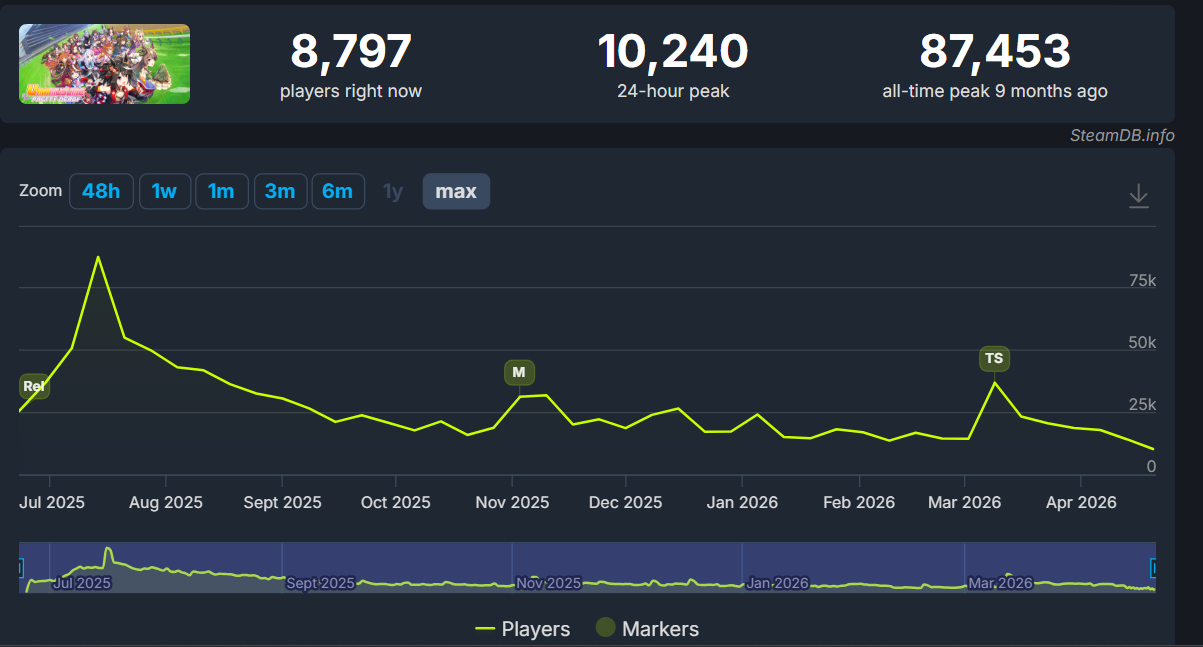This screenshot has height=647, width=1203.
Task: Set zoom range to 3m
Action: click(280, 191)
